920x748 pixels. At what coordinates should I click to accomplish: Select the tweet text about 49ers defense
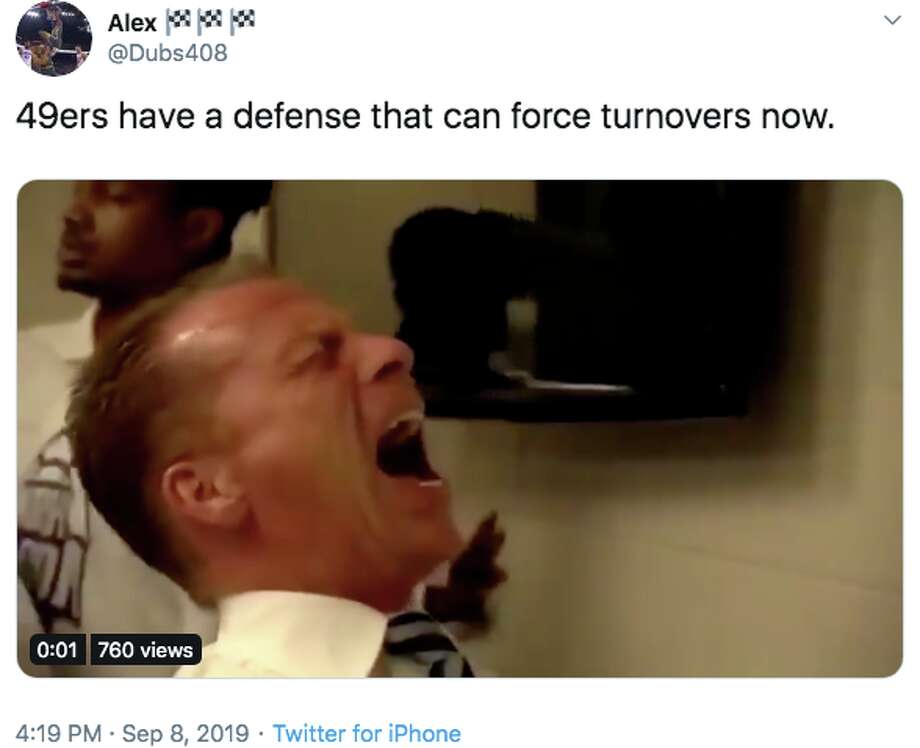click(x=425, y=116)
